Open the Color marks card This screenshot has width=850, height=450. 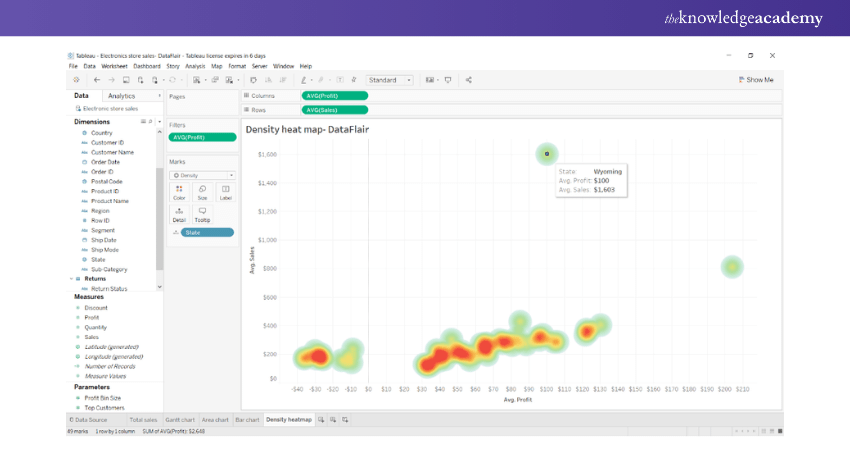coord(178,191)
